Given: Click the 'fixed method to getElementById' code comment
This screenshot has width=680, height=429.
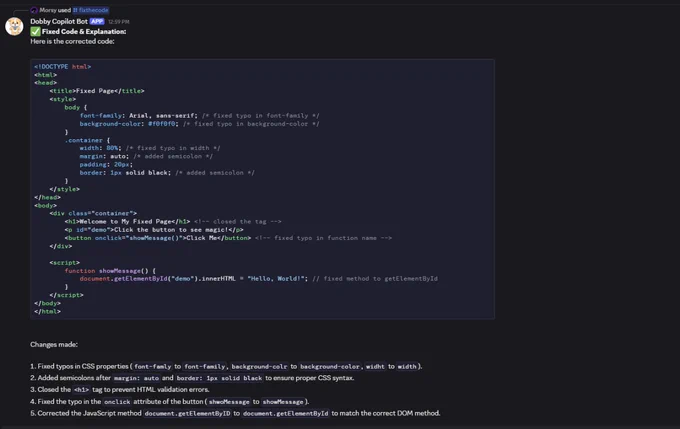Looking at the screenshot, I should (x=375, y=279).
